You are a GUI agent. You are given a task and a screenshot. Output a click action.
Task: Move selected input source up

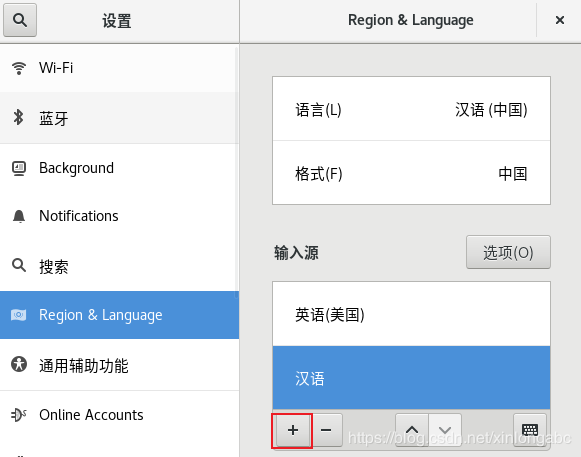point(412,430)
